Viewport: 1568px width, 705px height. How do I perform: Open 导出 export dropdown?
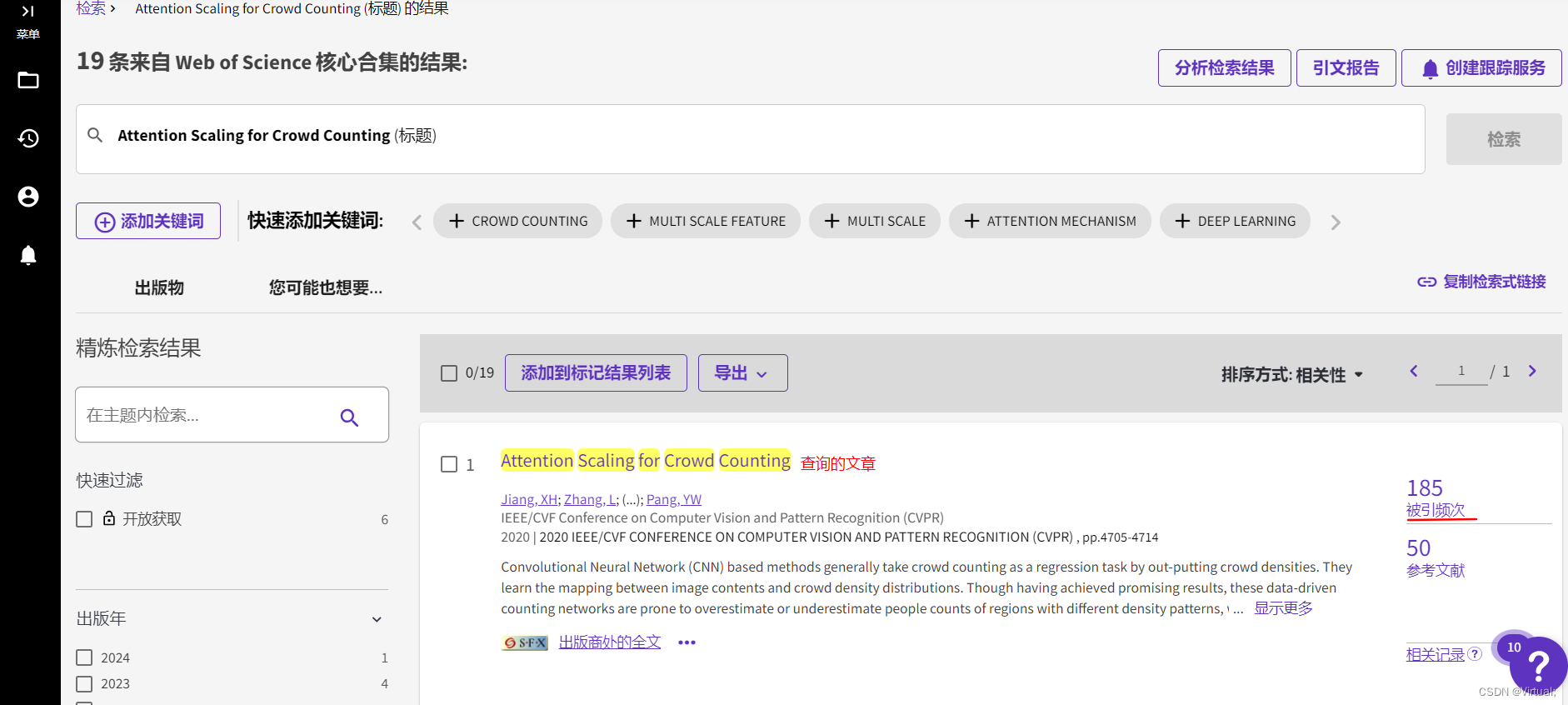742,372
